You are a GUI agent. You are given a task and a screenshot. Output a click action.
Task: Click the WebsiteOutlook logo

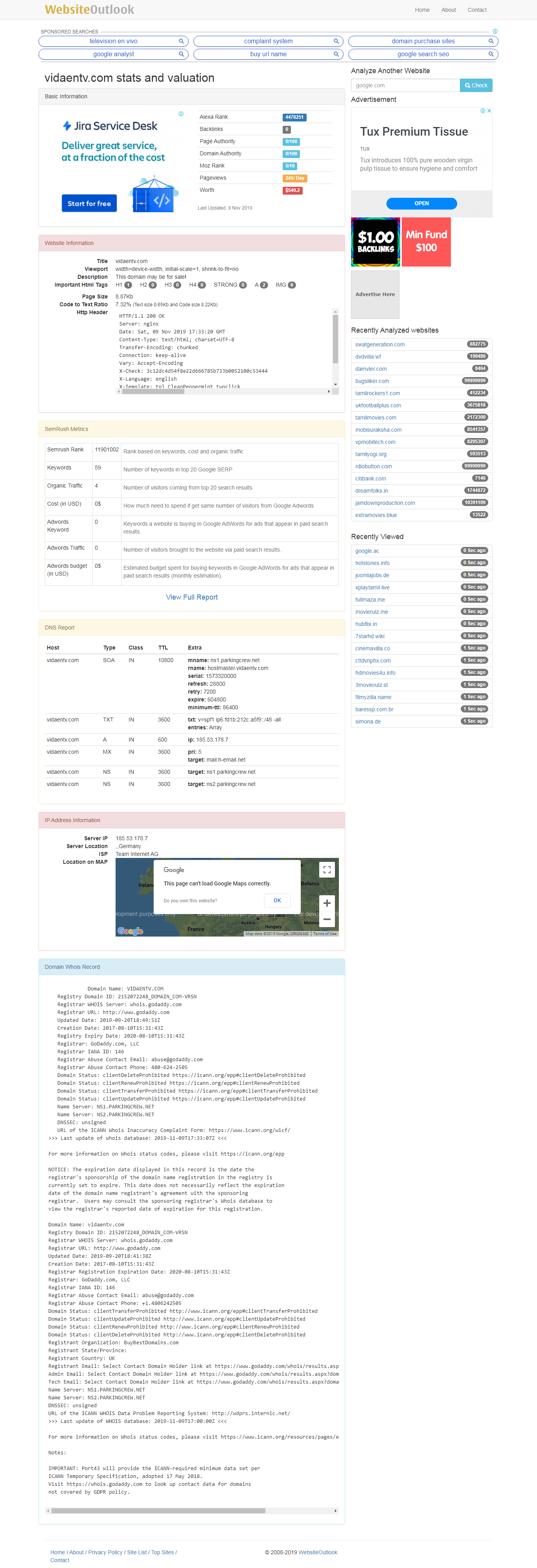(90, 10)
